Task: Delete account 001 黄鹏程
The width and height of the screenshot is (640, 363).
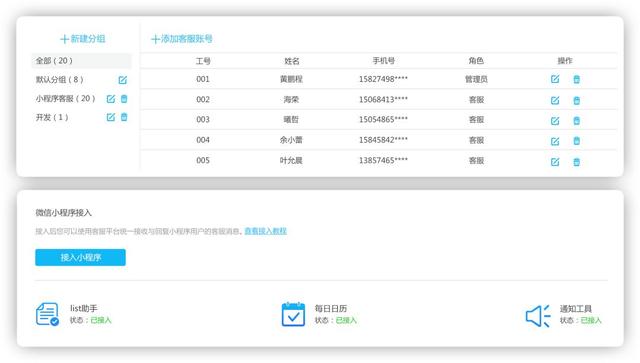Action: click(x=576, y=79)
